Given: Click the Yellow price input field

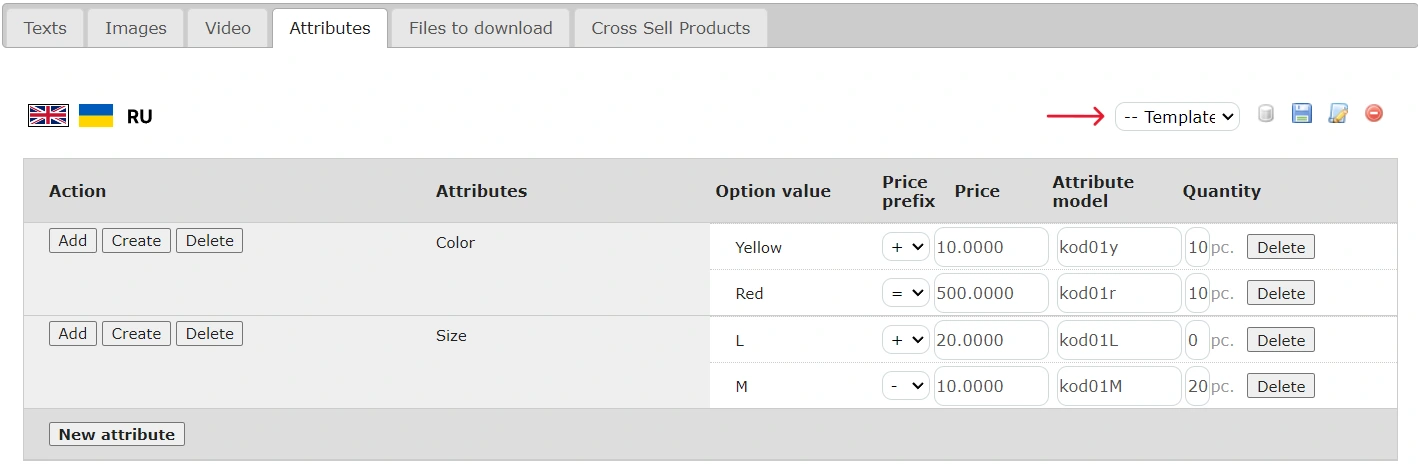Looking at the screenshot, I should click(x=991, y=247).
